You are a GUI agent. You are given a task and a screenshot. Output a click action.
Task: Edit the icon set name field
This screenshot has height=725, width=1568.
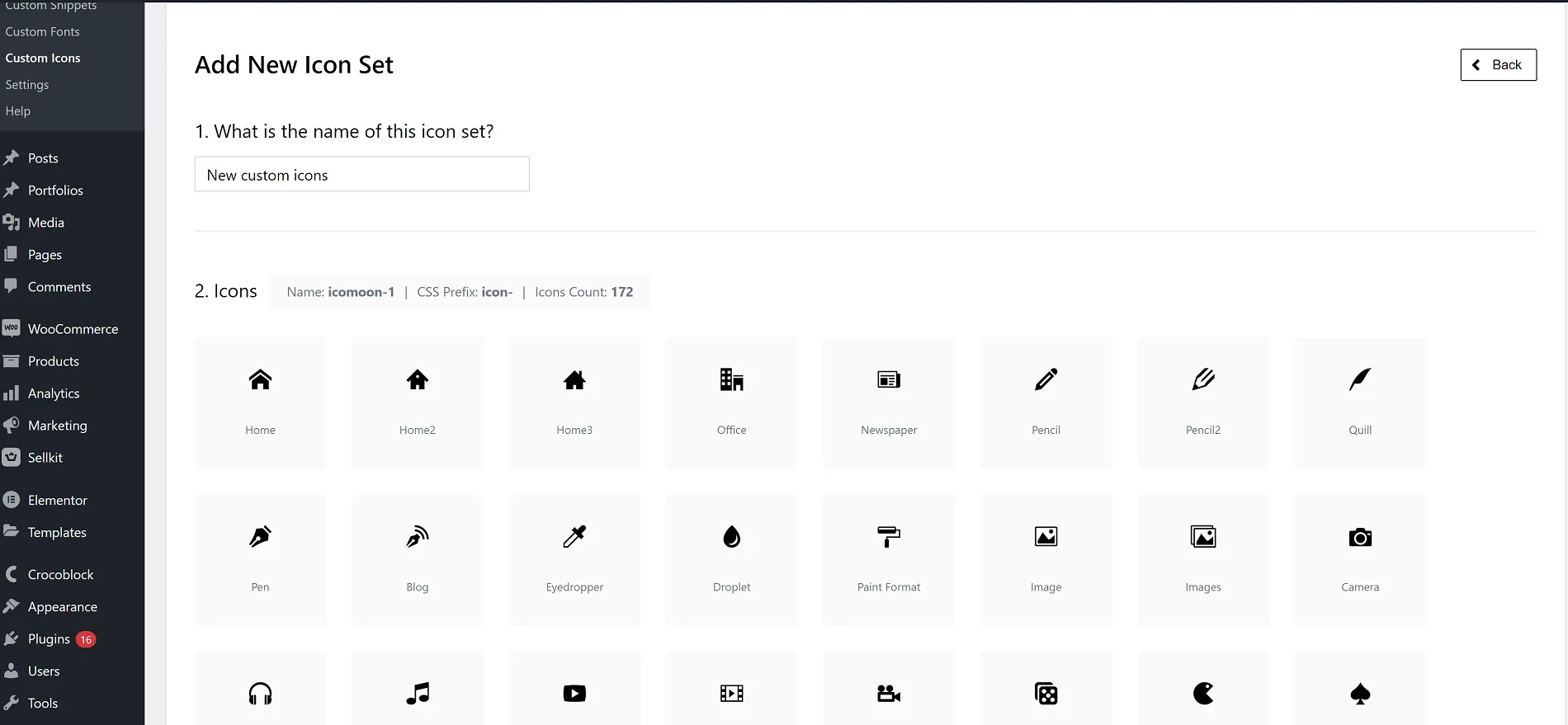361,174
